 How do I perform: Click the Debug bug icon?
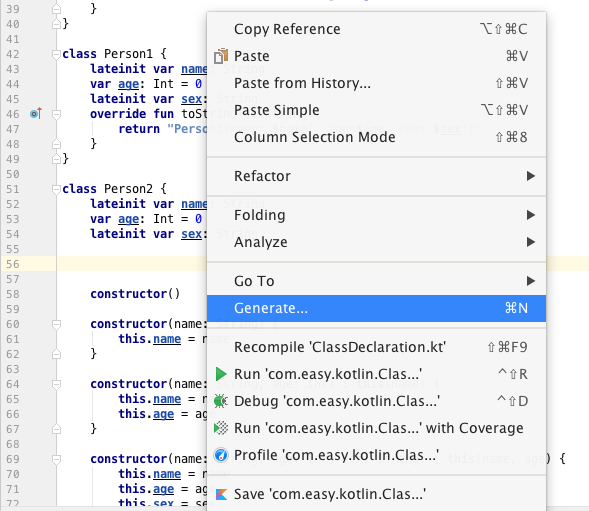coord(220,401)
